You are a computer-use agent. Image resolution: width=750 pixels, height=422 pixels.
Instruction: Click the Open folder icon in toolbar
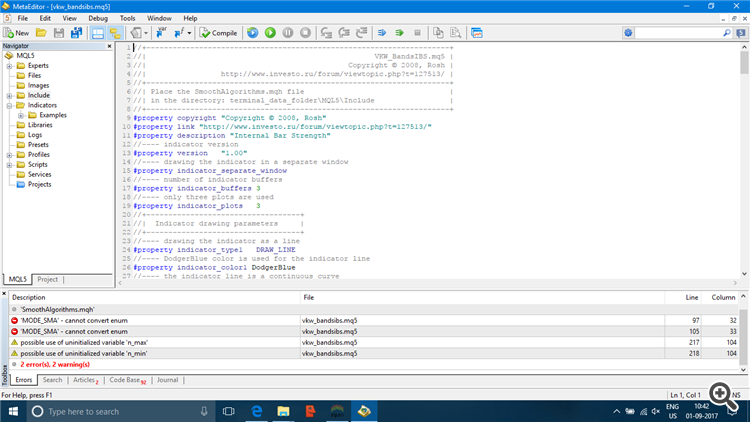[41, 33]
